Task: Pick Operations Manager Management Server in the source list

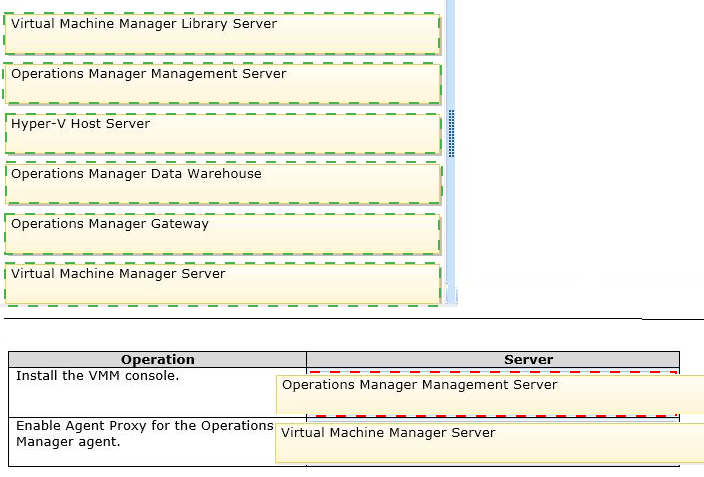Action: pyautogui.click(x=222, y=84)
